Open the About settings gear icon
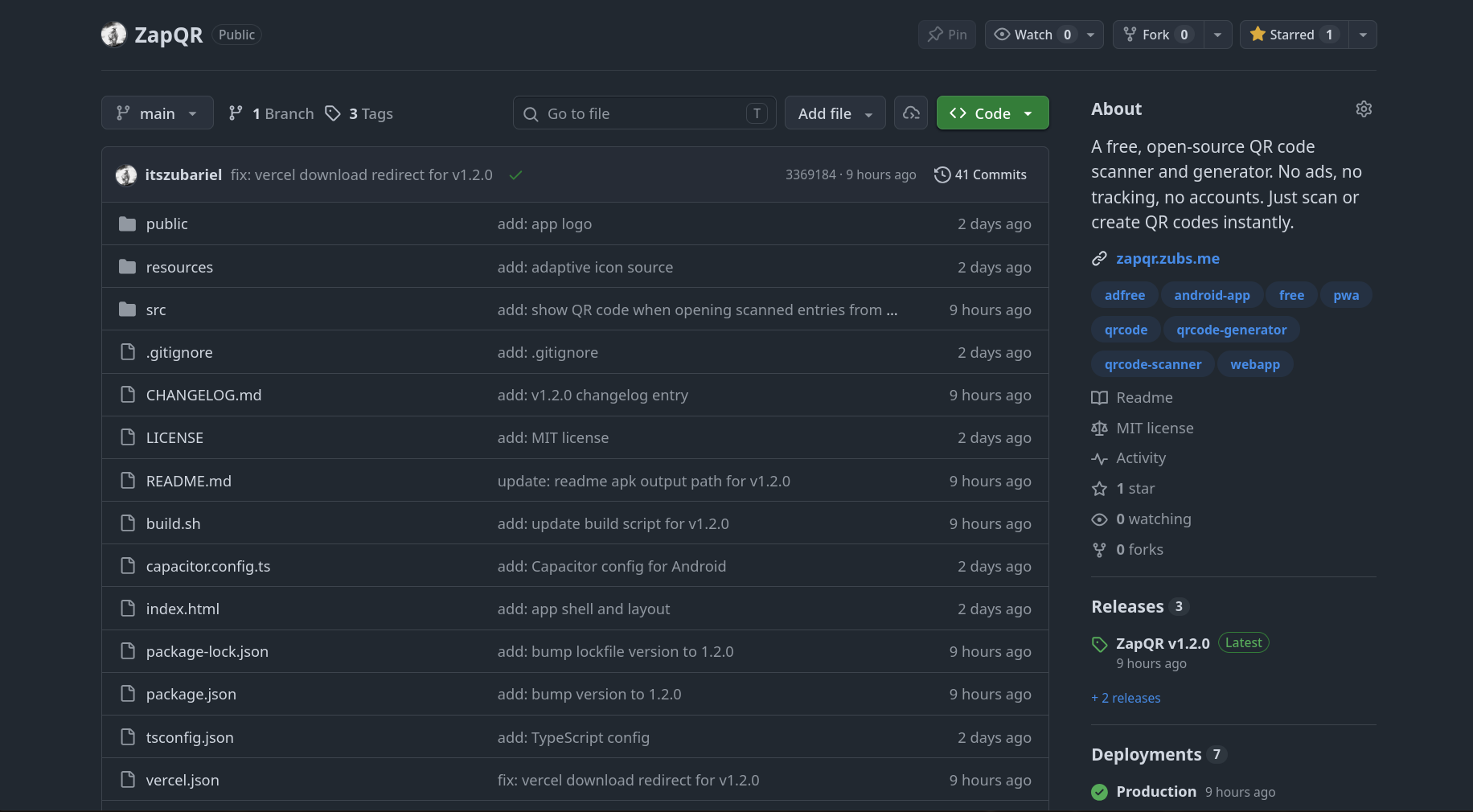The image size is (1473, 812). (x=1364, y=109)
